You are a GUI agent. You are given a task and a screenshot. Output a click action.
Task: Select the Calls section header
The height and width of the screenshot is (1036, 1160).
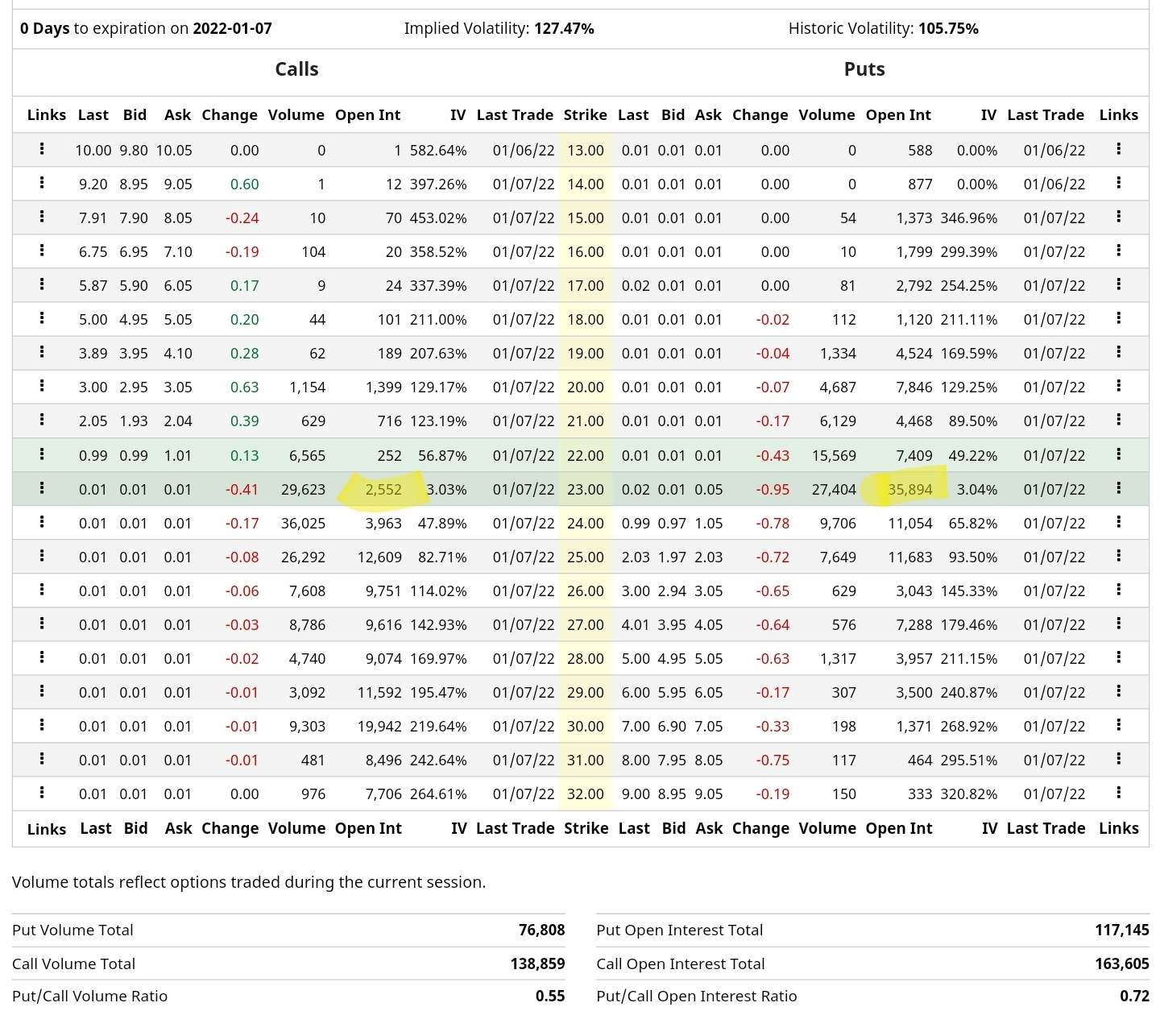[x=296, y=69]
